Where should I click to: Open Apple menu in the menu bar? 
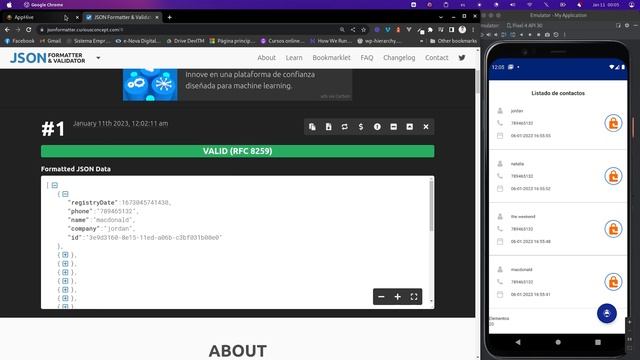tap(9, 5)
